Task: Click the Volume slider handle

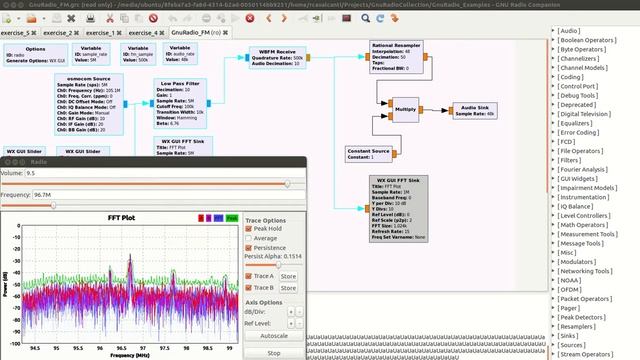Action: (287, 184)
